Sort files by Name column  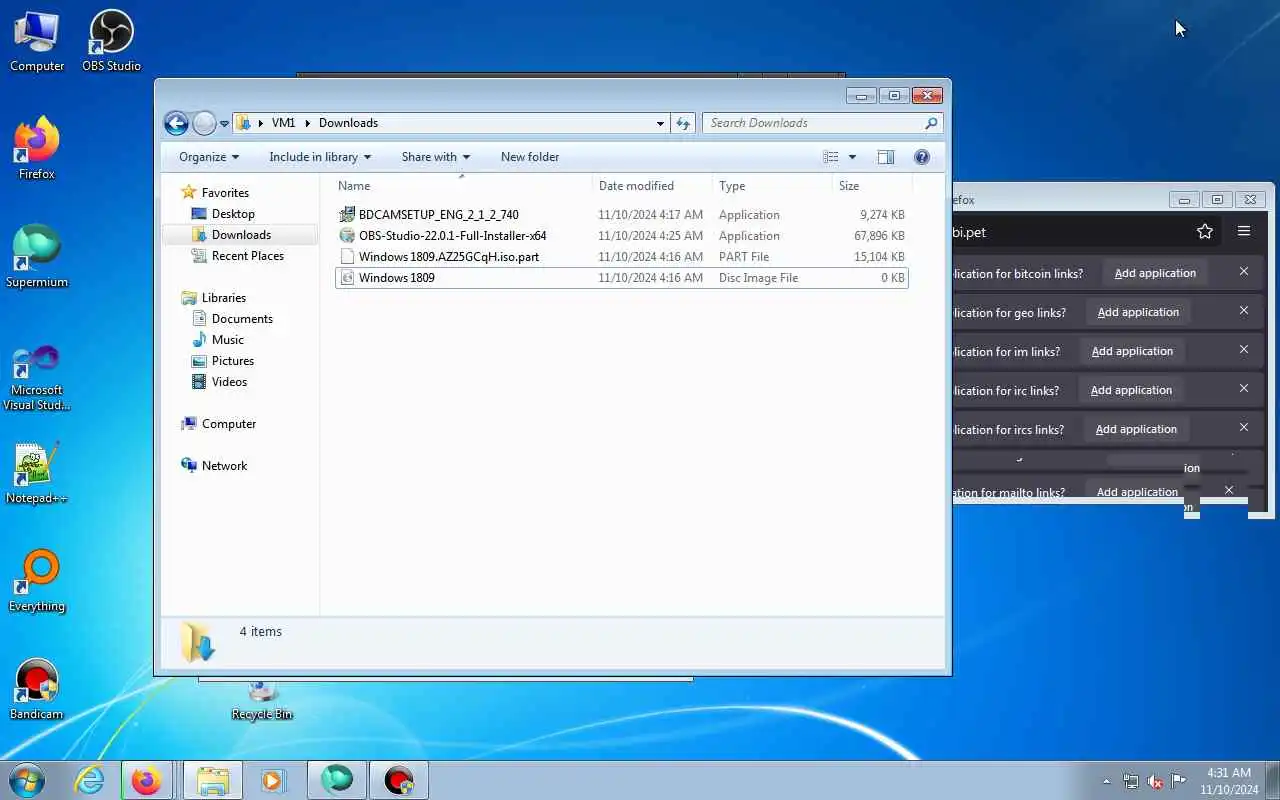coord(461,186)
